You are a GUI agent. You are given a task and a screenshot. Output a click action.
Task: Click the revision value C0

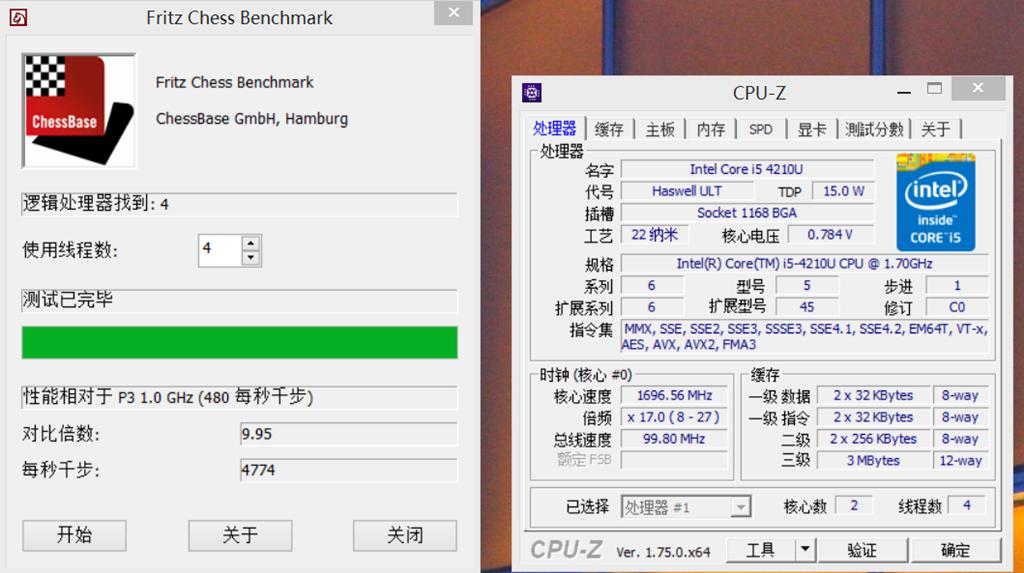pyautogui.click(x=957, y=307)
